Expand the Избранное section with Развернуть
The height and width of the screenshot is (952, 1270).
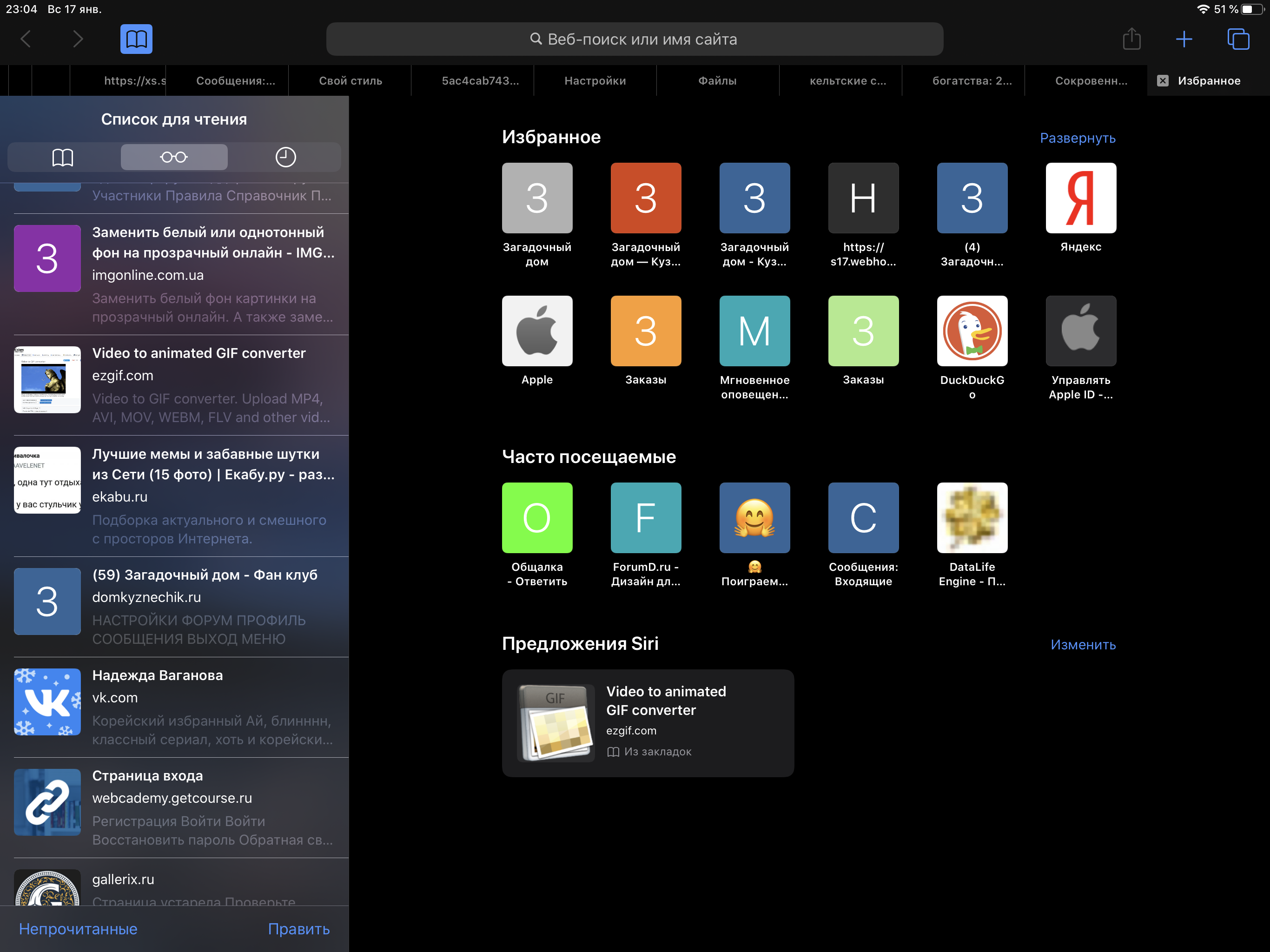point(1077,139)
